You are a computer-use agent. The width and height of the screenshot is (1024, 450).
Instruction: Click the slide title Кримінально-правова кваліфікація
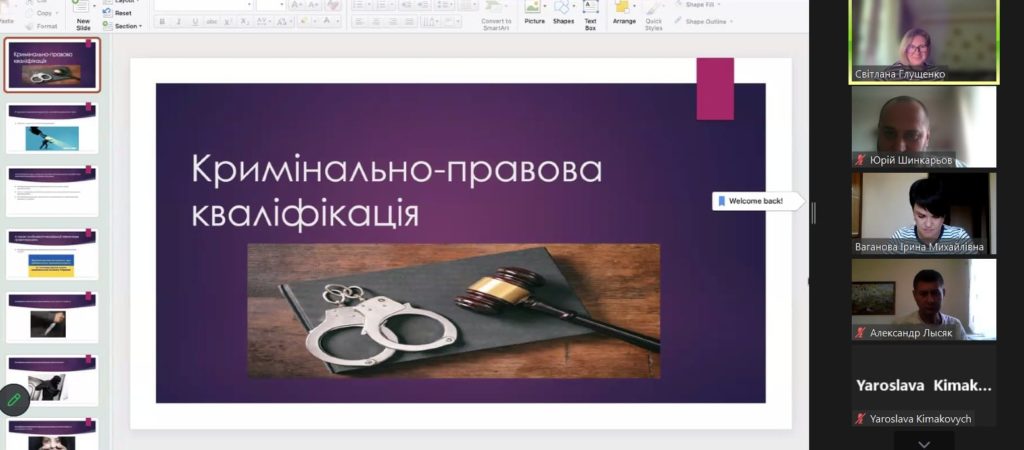point(396,192)
